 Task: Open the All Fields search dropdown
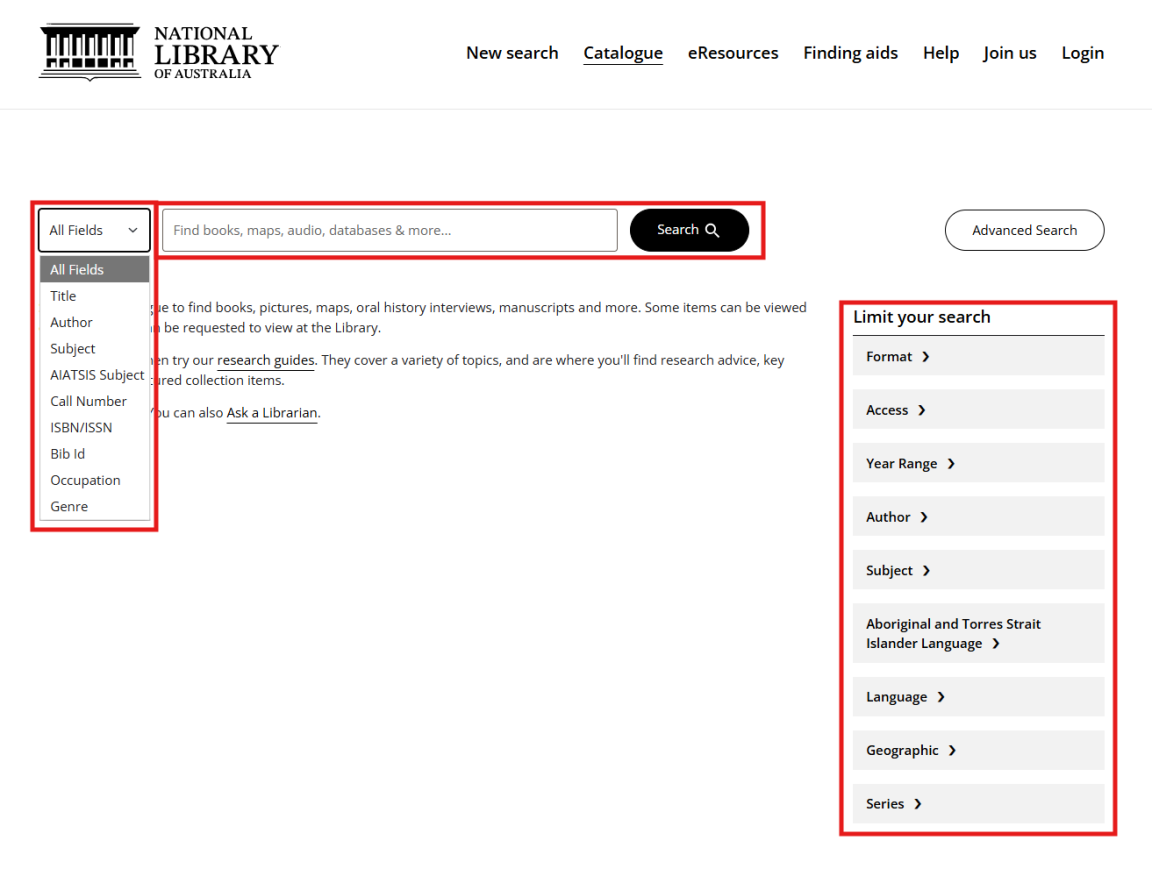pos(94,230)
